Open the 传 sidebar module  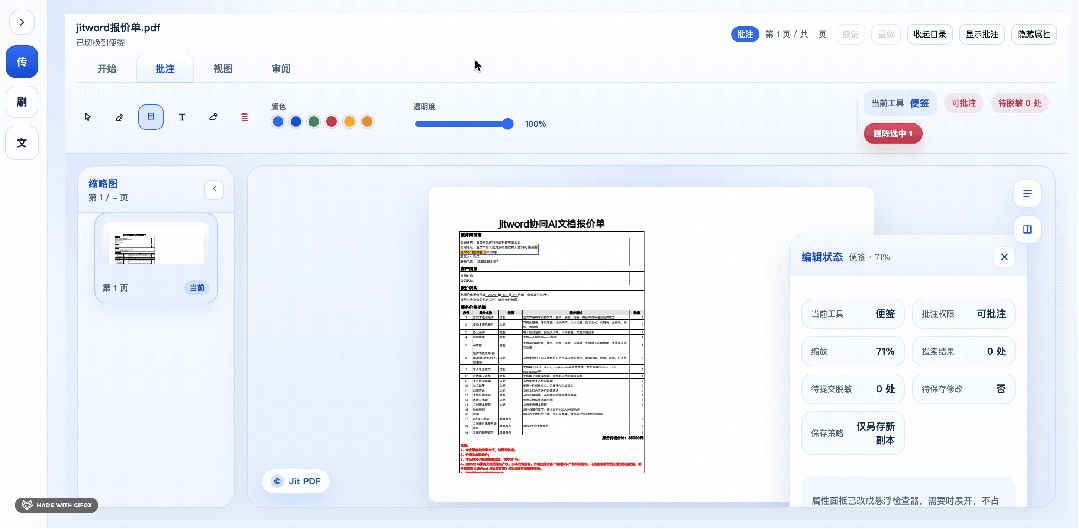[x=22, y=62]
